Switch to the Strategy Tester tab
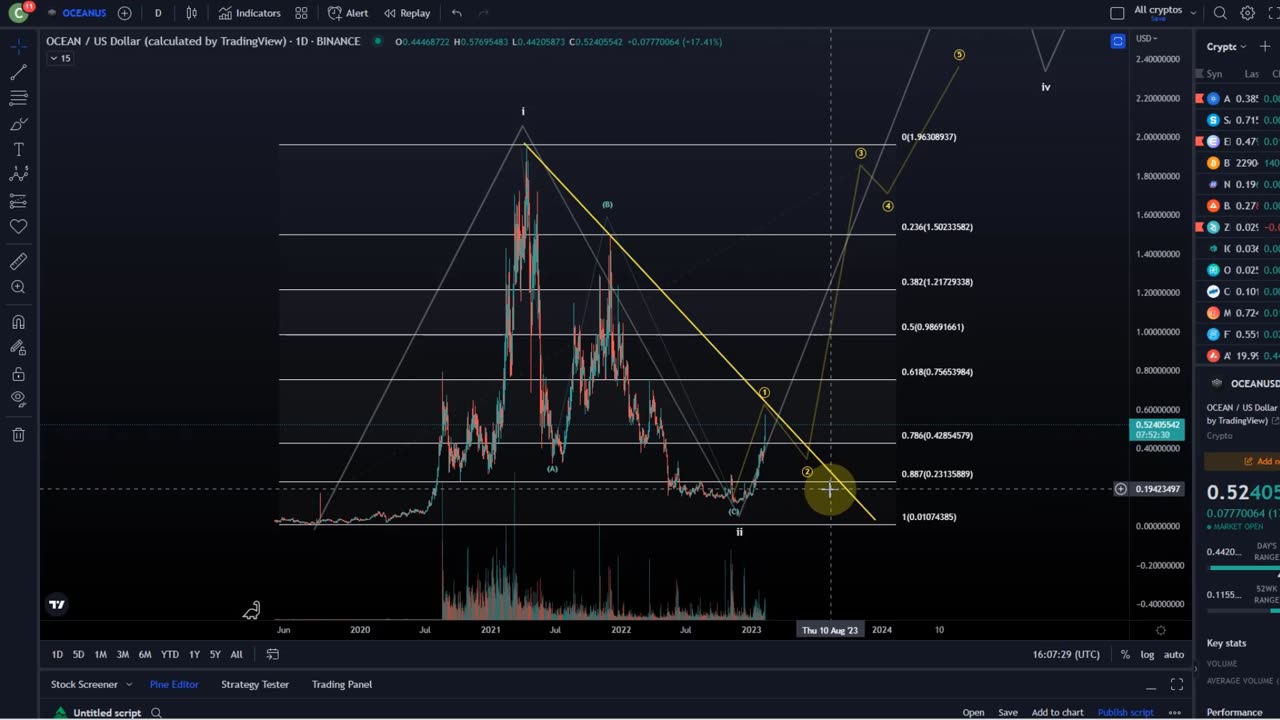This screenshot has height=720, width=1280. [255, 684]
